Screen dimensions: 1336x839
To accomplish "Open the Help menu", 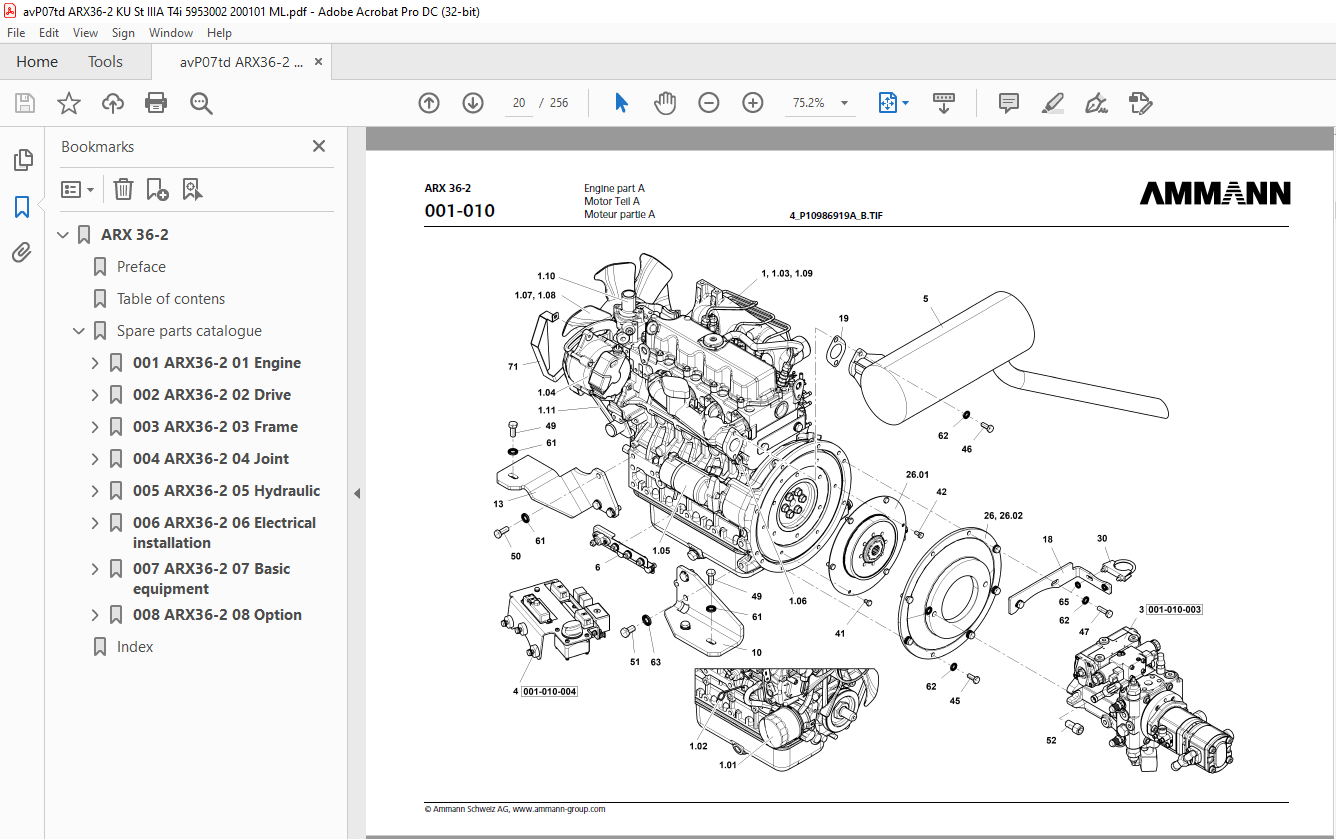I will [x=219, y=33].
